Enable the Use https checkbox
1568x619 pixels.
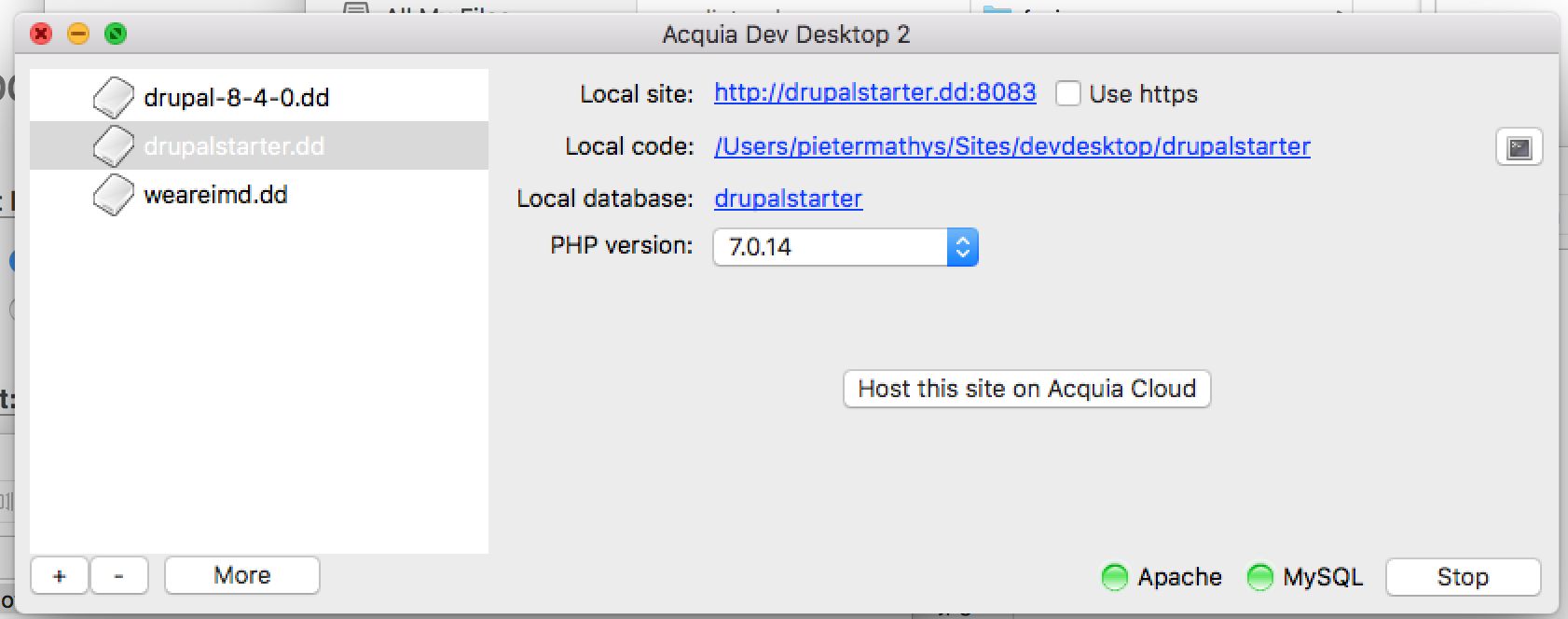[x=1067, y=94]
